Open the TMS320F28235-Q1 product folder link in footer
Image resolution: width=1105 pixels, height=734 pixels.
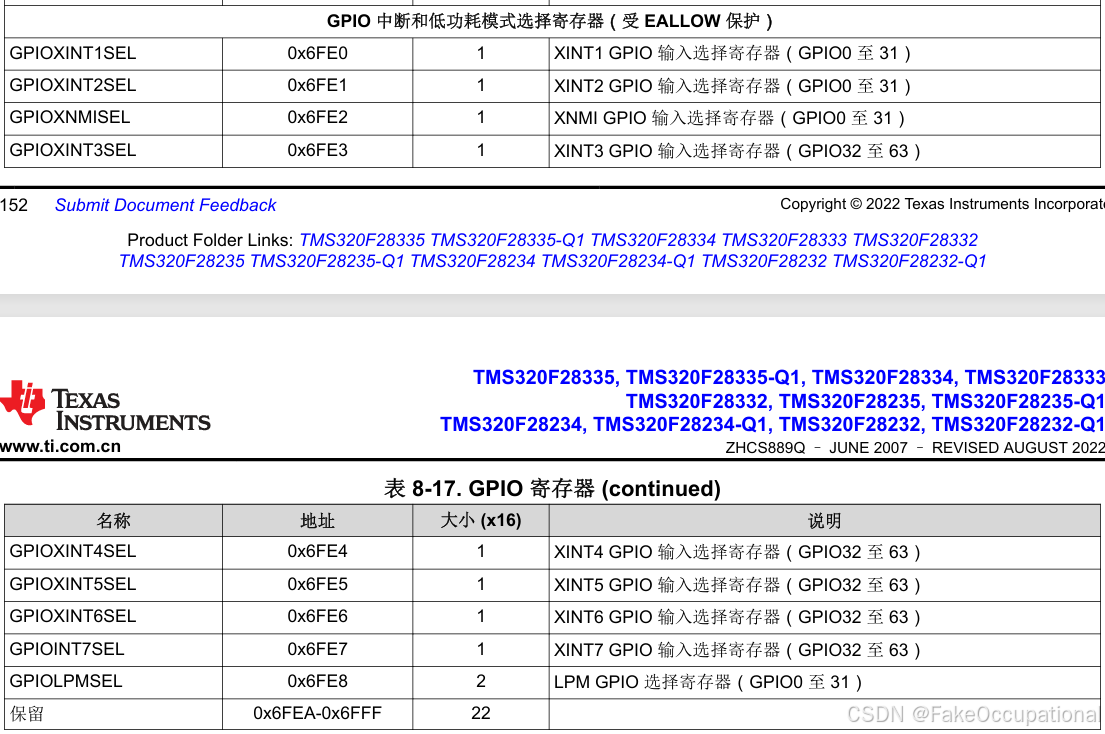[327, 261]
